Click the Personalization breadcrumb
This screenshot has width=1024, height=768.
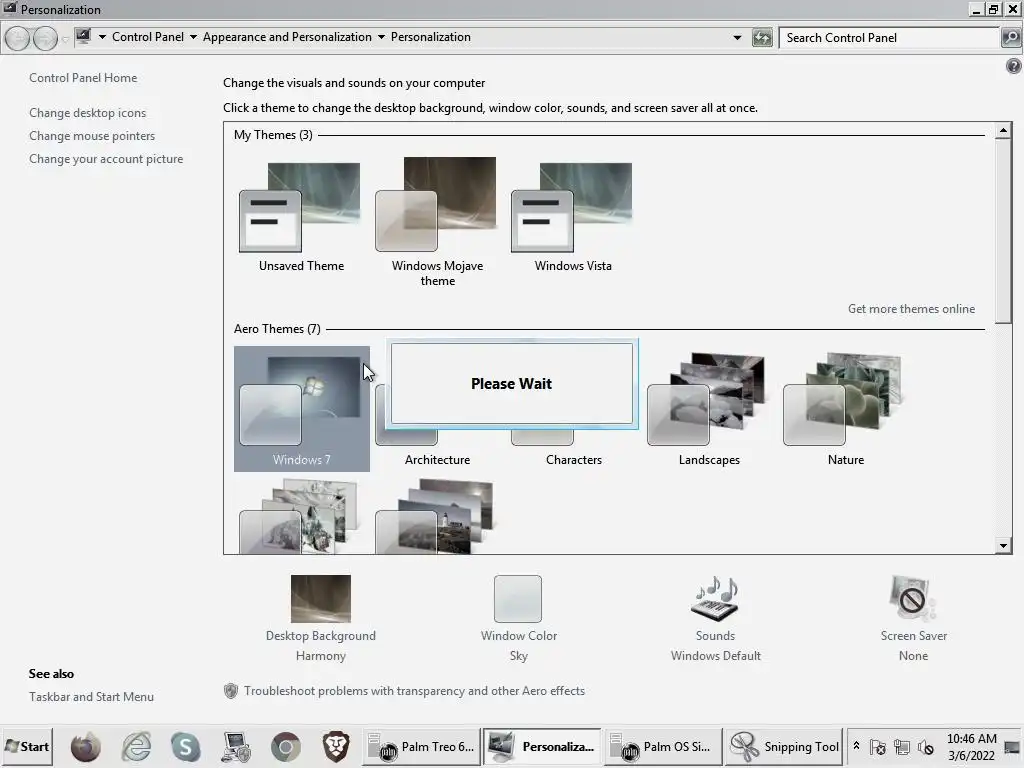430,37
